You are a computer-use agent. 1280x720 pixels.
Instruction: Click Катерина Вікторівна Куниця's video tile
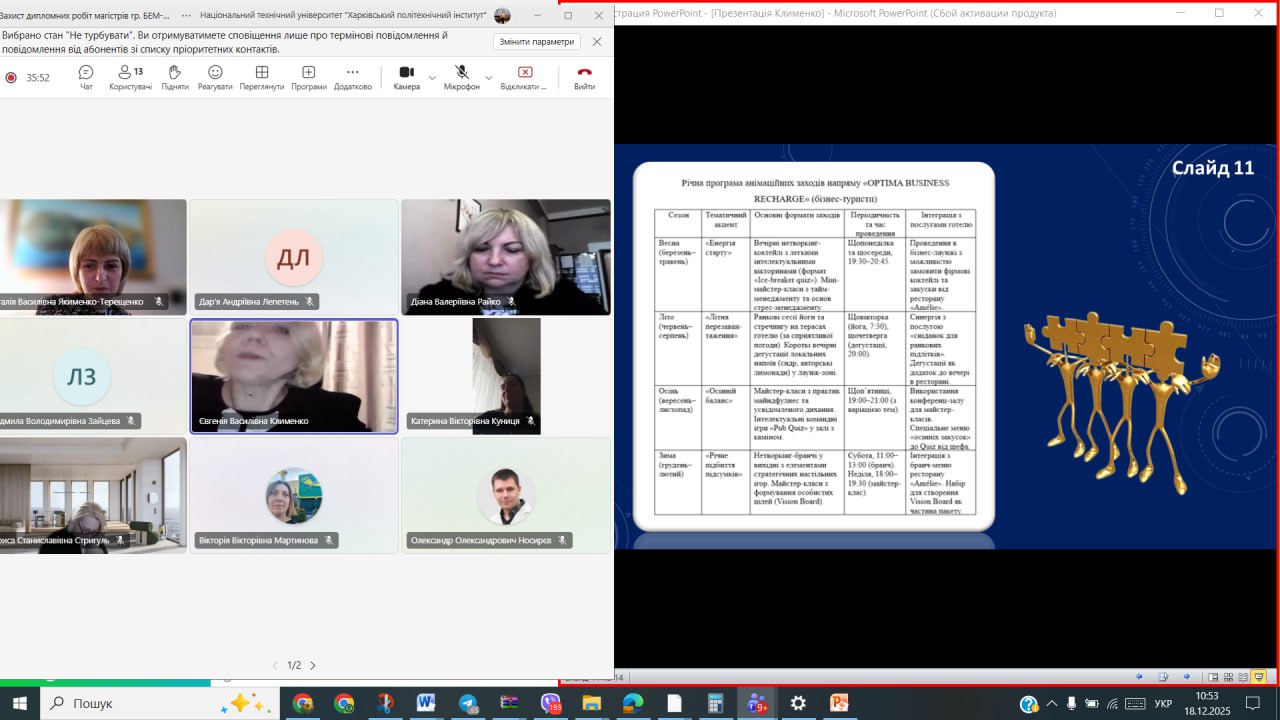[506, 376]
